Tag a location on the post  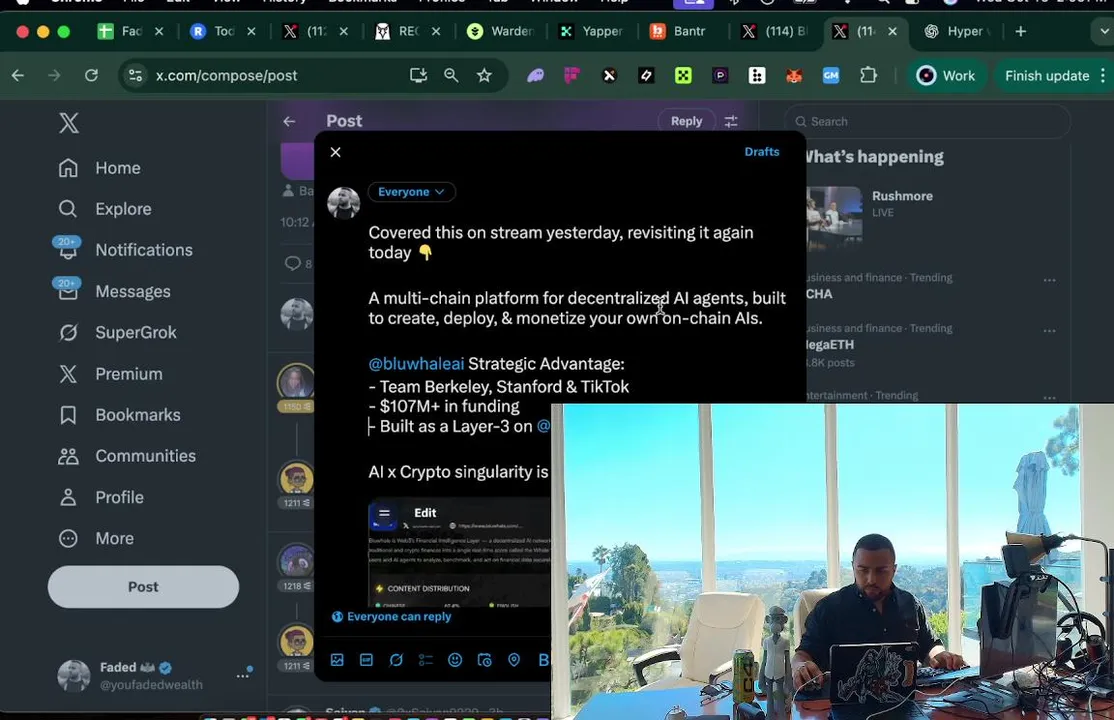coord(514,660)
